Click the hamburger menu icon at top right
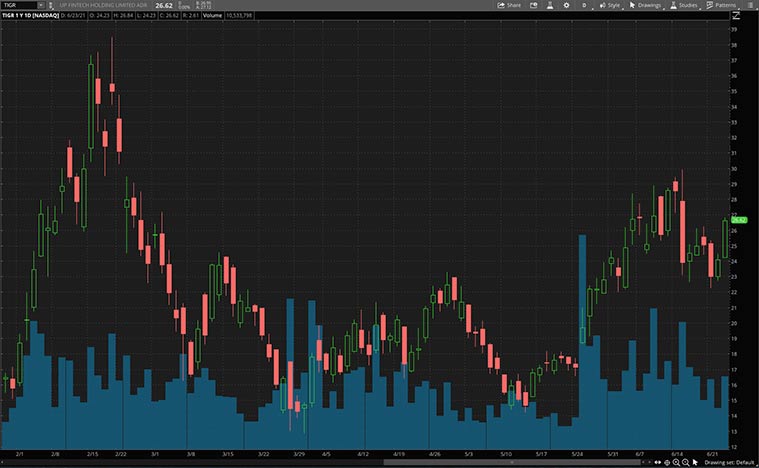The width and height of the screenshot is (759, 468). [x=748, y=5]
